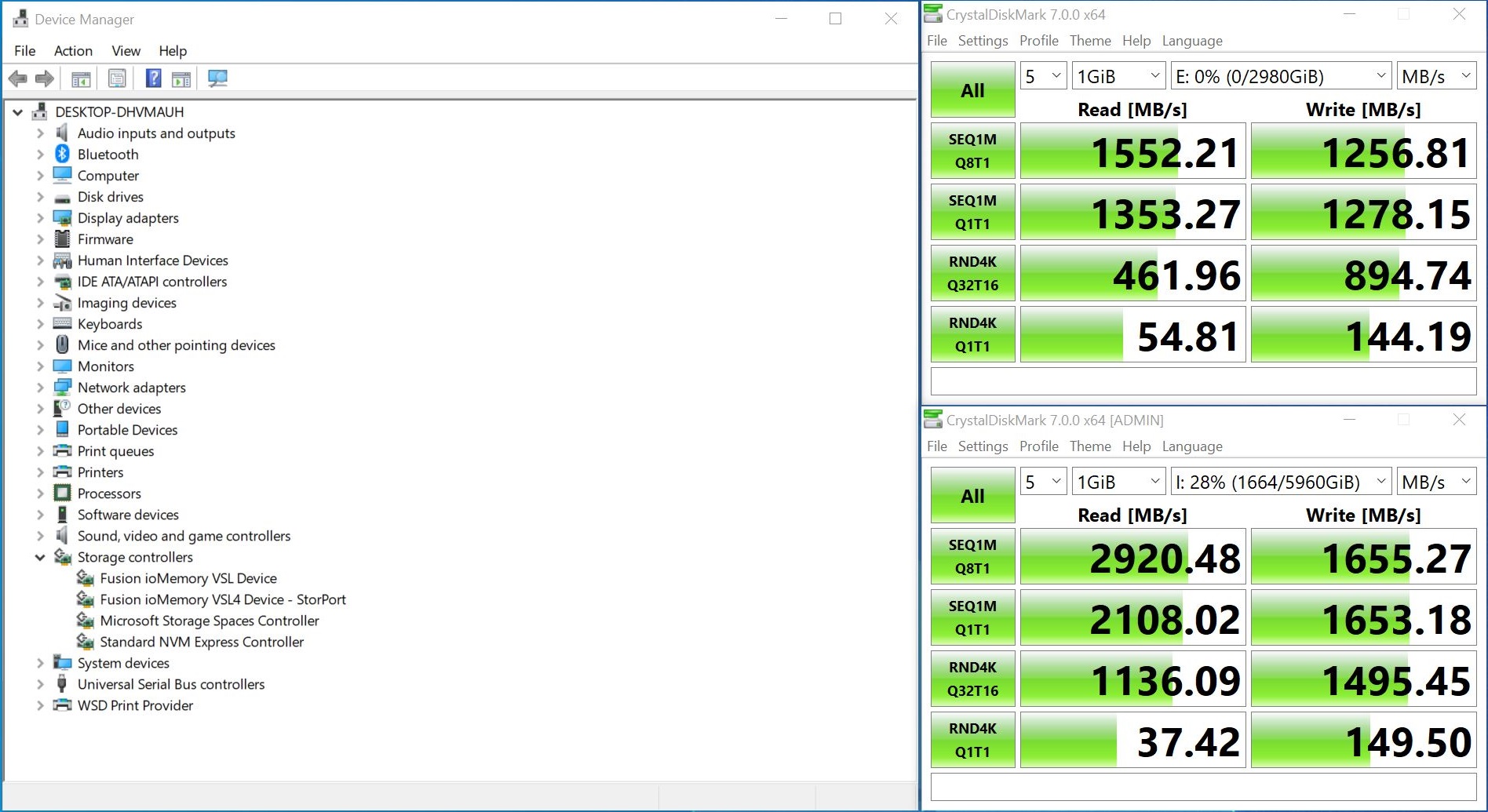1488x812 pixels.
Task: Expand the Network adapters category
Action: [40, 388]
